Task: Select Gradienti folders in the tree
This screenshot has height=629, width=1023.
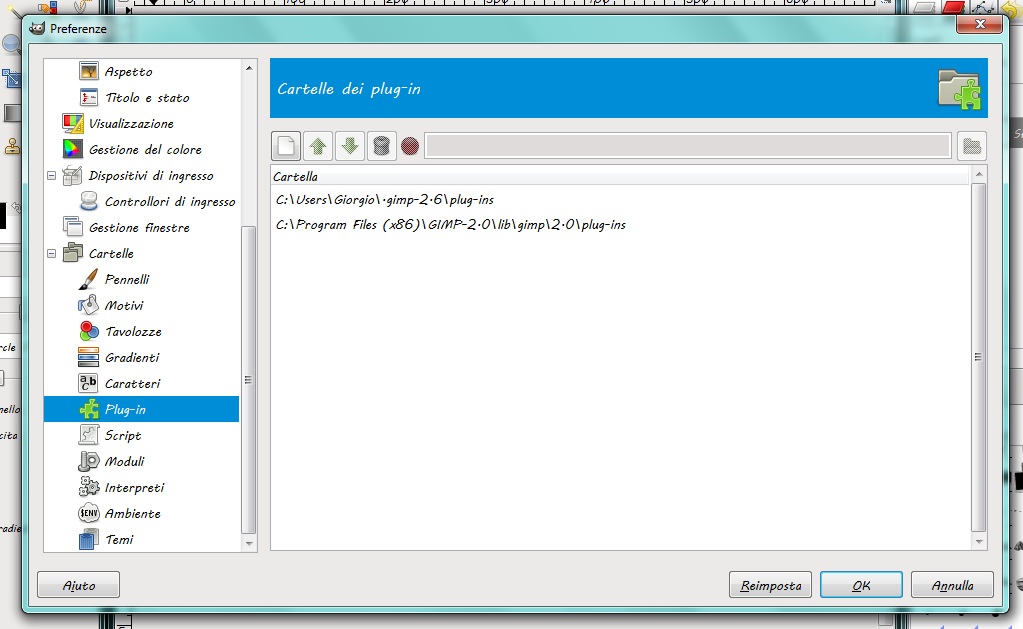Action: 132,358
